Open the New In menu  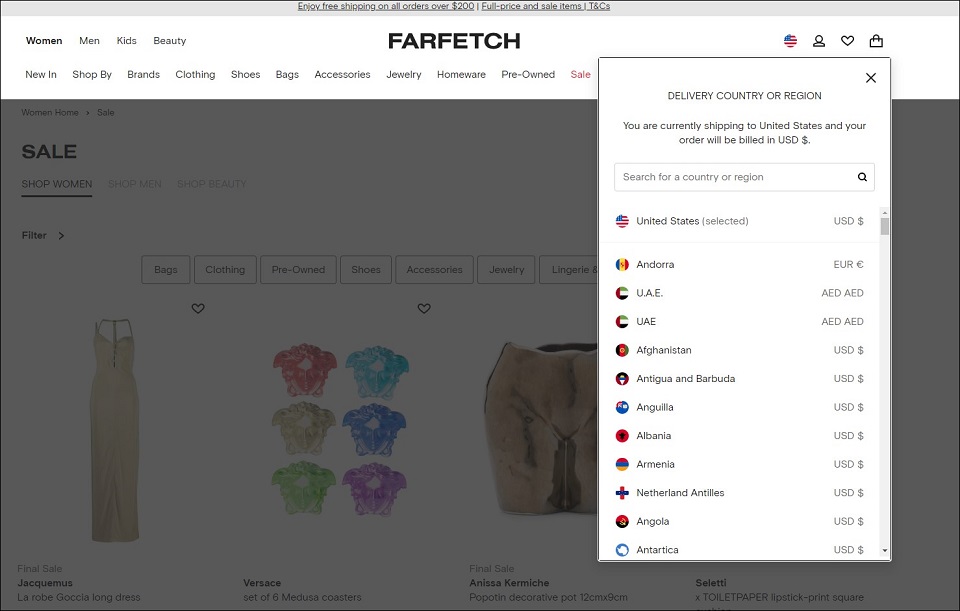pos(41,75)
